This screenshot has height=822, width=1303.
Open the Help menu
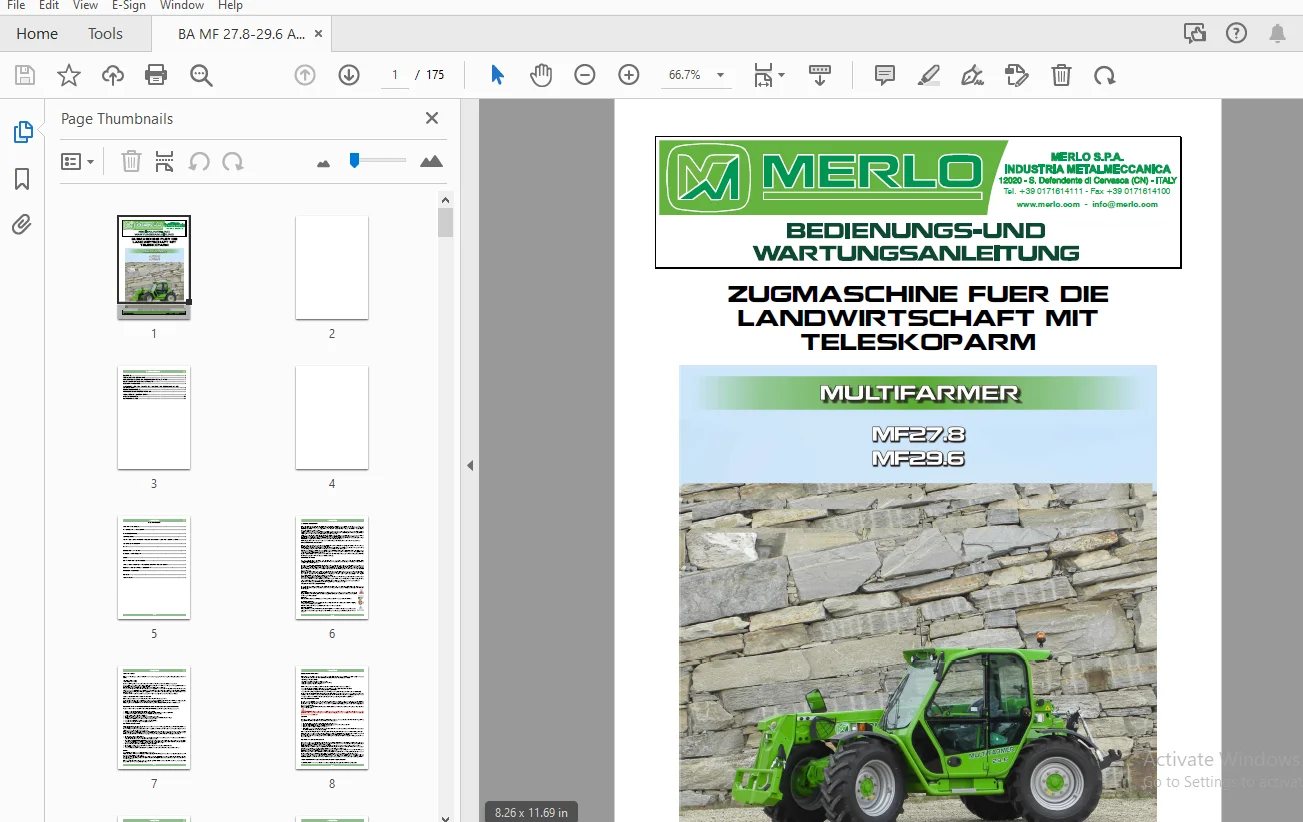[x=230, y=6]
